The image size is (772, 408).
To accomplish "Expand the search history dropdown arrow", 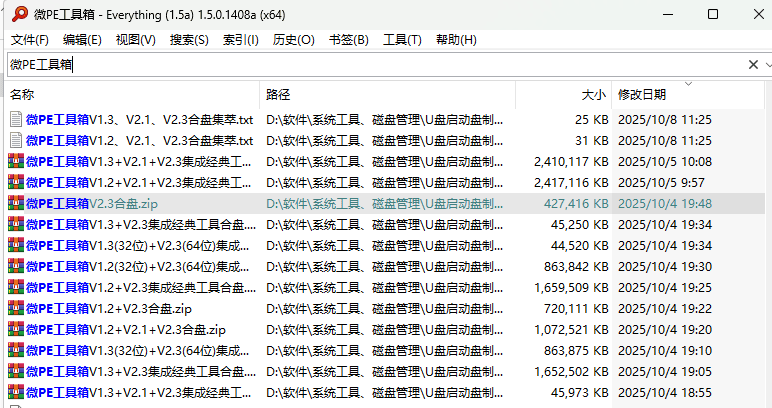I will click(765, 64).
